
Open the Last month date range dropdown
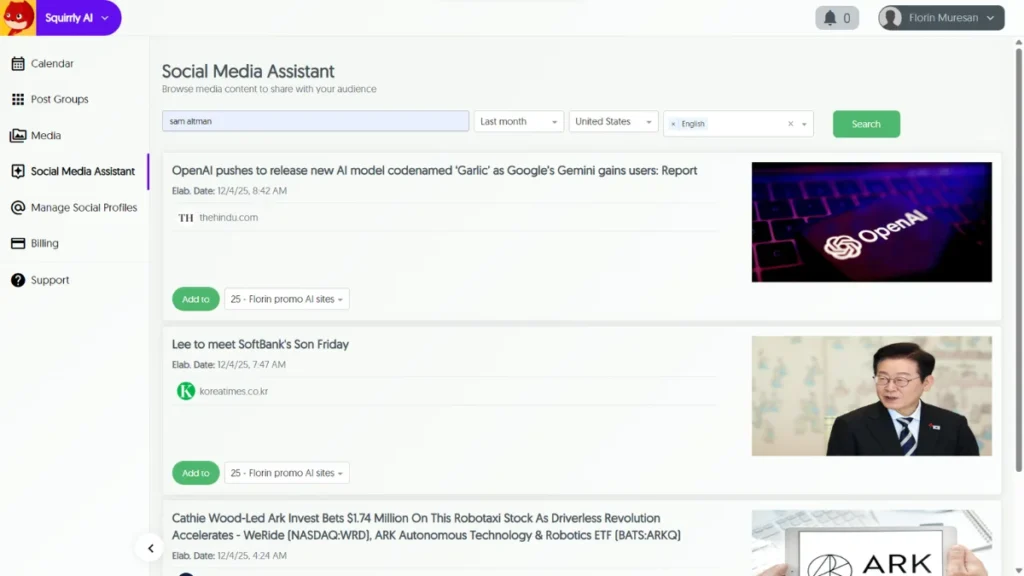click(x=518, y=122)
